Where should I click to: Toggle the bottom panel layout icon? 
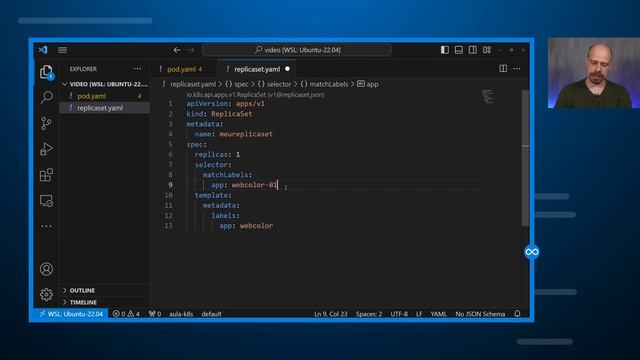coord(459,50)
